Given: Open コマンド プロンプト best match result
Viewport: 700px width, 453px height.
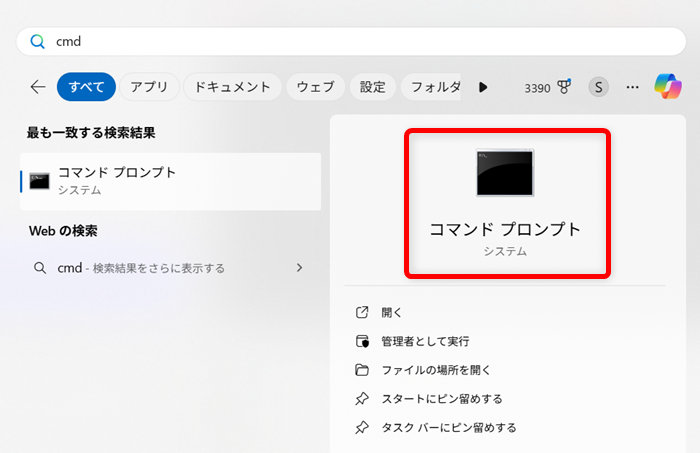Looking at the screenshot, I should coord(171,181).
